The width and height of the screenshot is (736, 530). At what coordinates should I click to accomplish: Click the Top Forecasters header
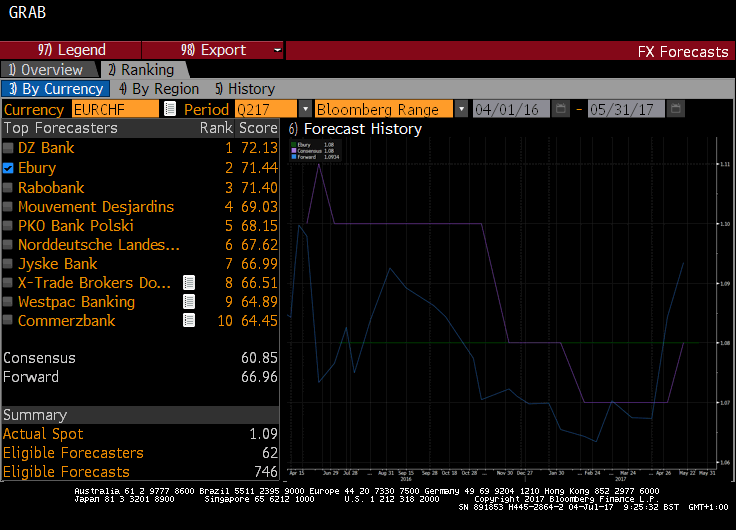[61, 128]
